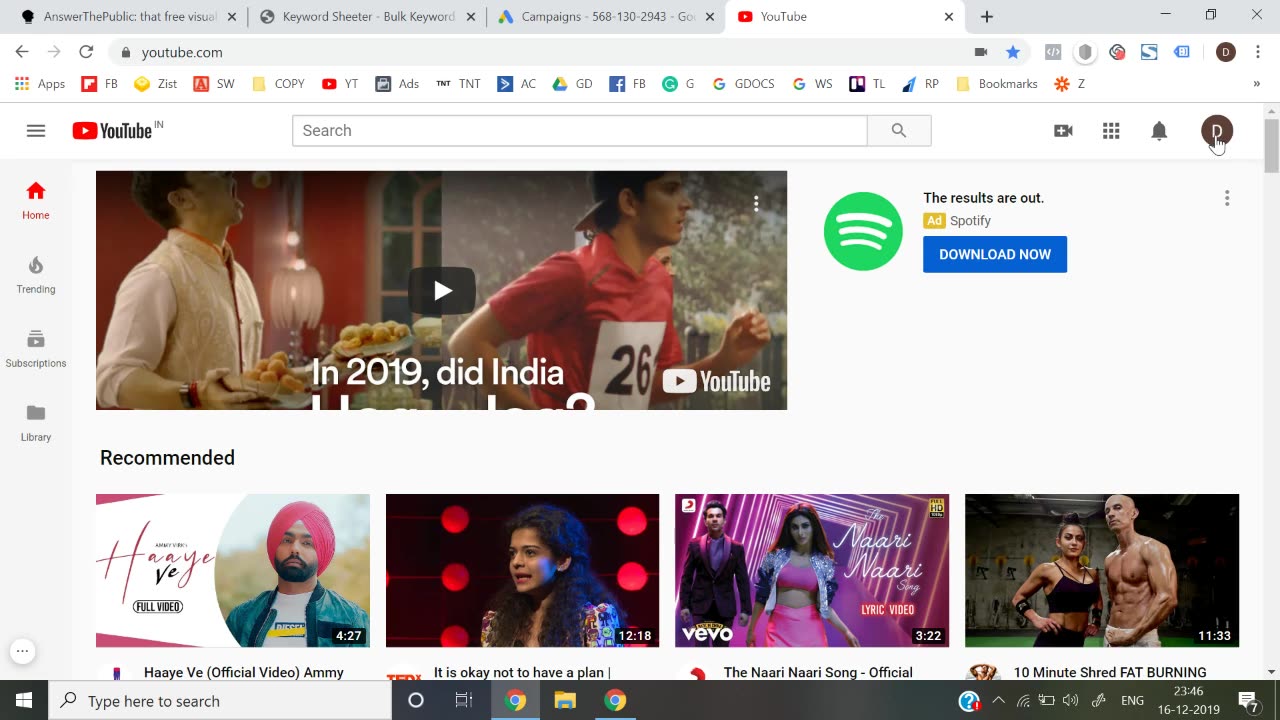Image resolution: width=1280 pixels, height=720 pixels.
Task: Click the page vertical scrollbar
Action: 1271,146
